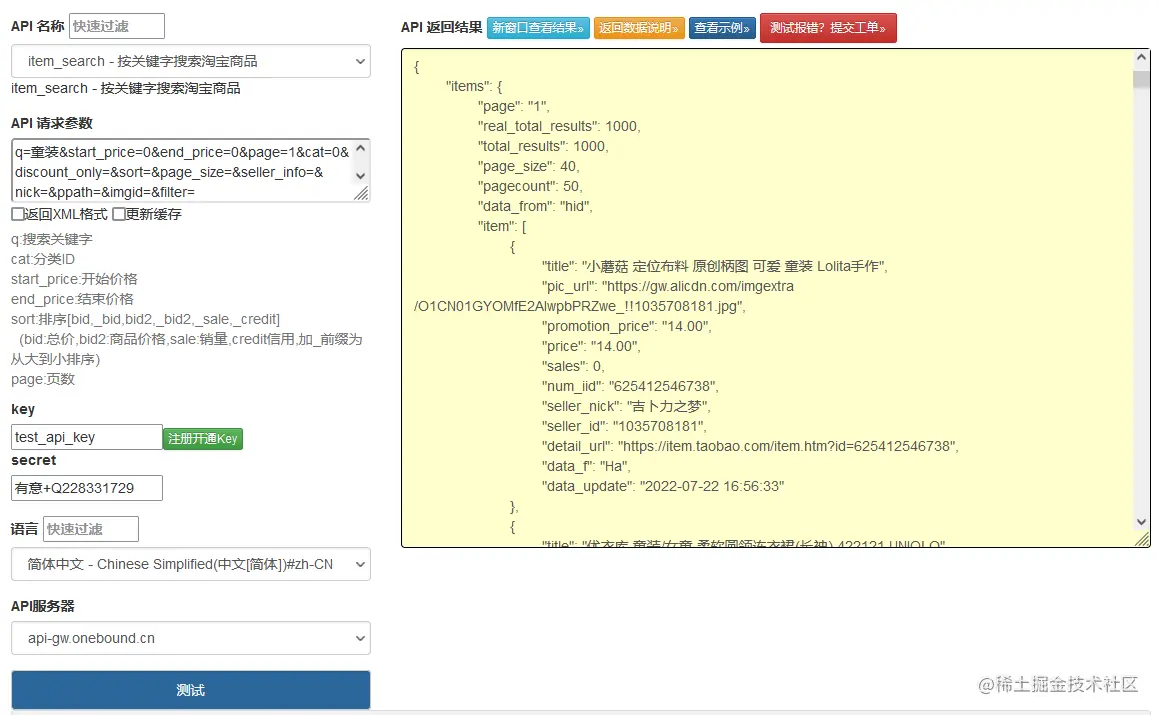Screen dimensions: 1159x715
Task: Click the down arrow of request parameters scrollbar
Action: [x=361, y=176]
